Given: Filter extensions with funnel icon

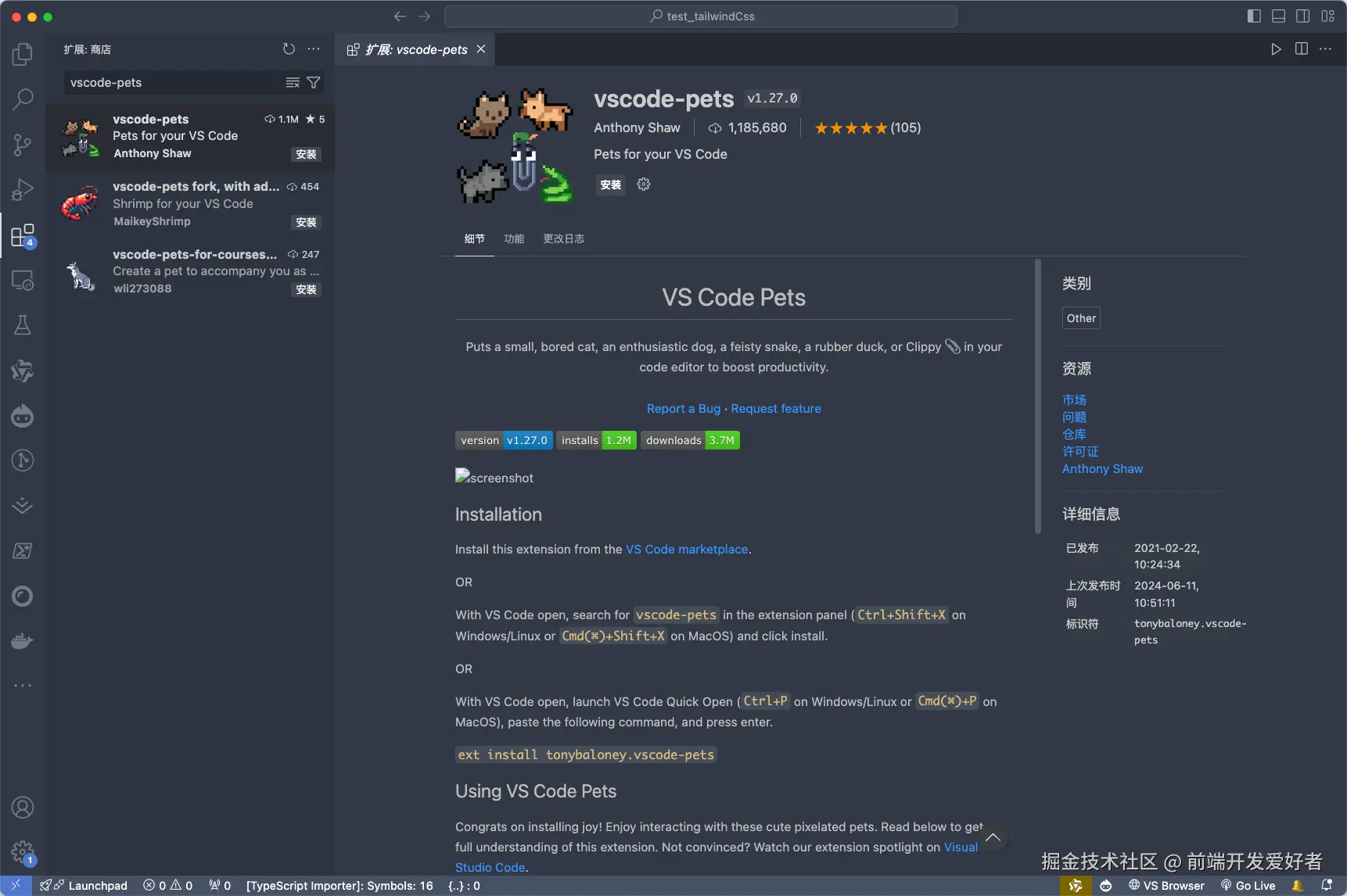Looking at the screenshot, I should point(314,83).
